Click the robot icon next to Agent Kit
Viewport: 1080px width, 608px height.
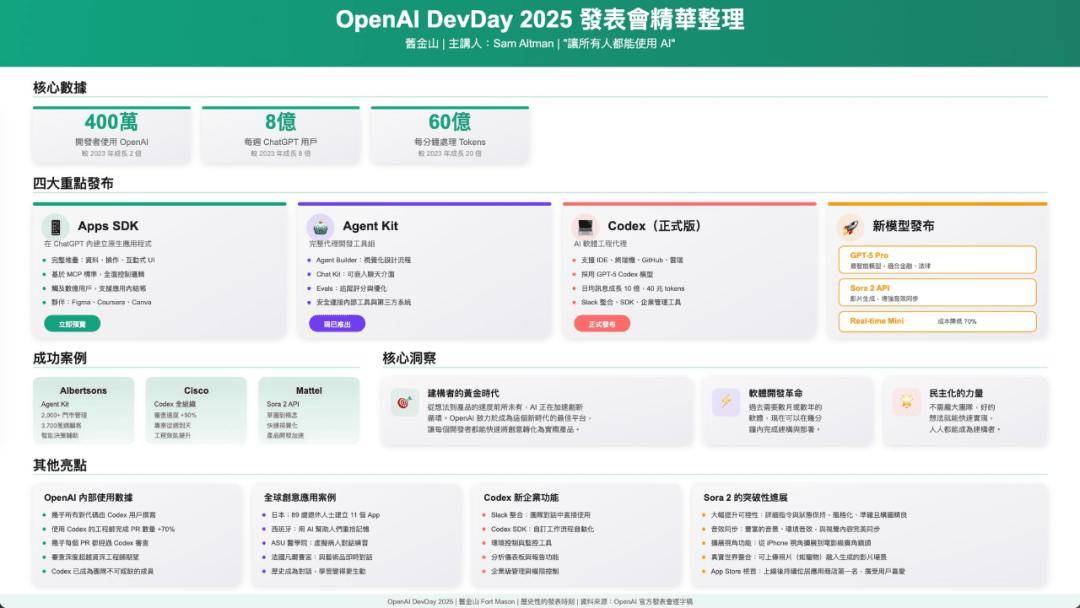coord(320,227)
